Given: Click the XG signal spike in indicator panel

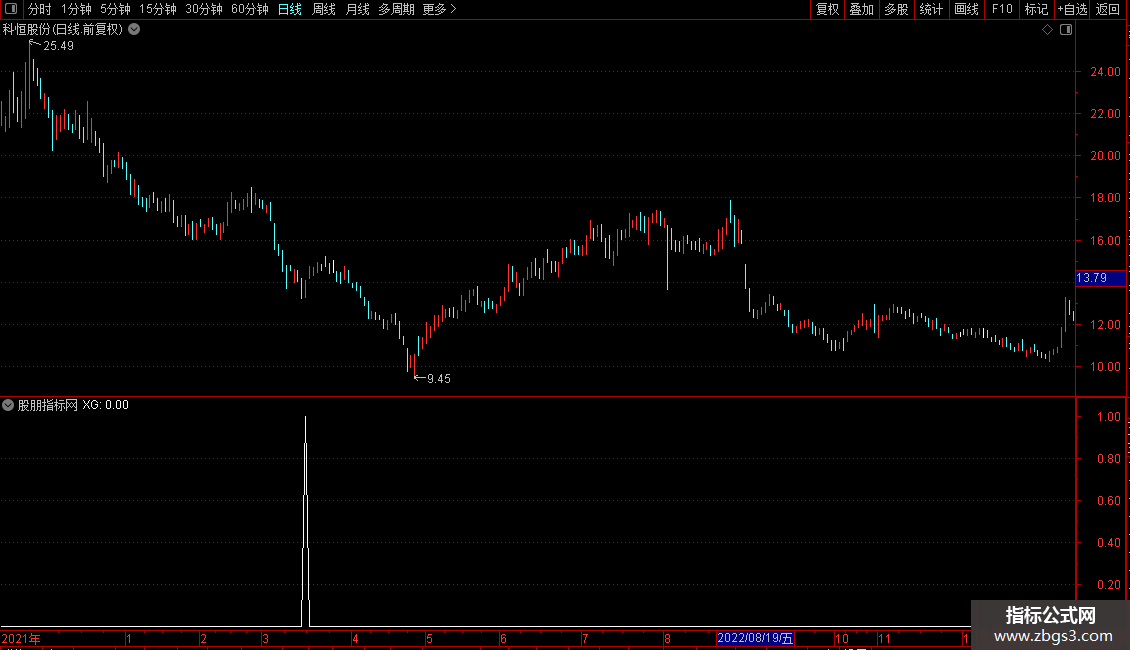Looking at the screenshot, I should click(x=306, y=521).
